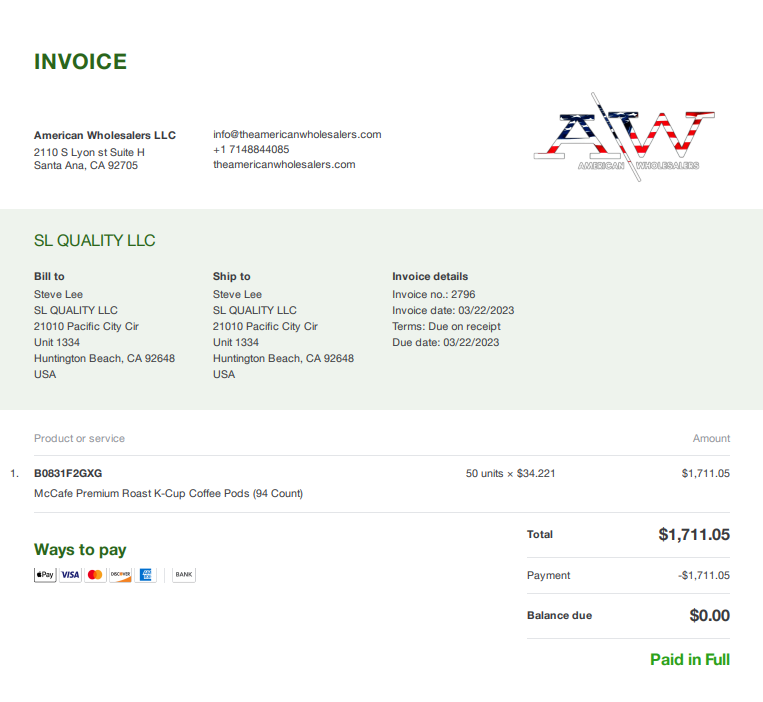Click the phone number +1 7148844085
Screen dimensions: 763x702
[x=251, y=149]
